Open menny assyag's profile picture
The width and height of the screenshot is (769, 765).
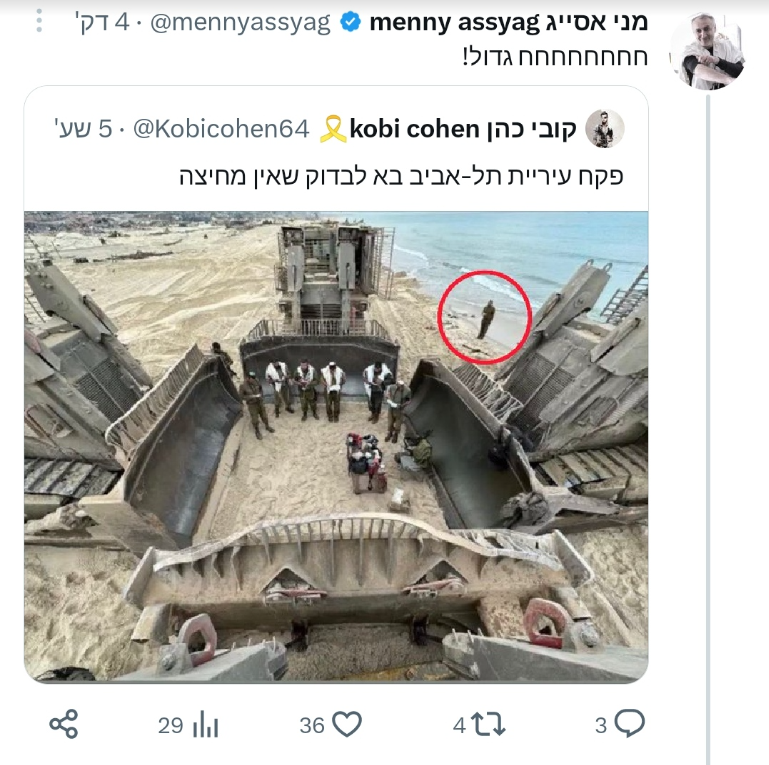(706, 52)
